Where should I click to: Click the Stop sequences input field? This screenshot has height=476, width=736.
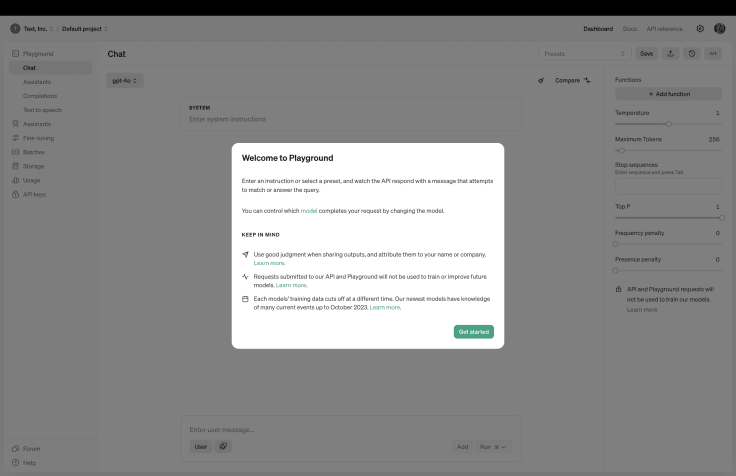pyautogui.click(x=668, y=186)
